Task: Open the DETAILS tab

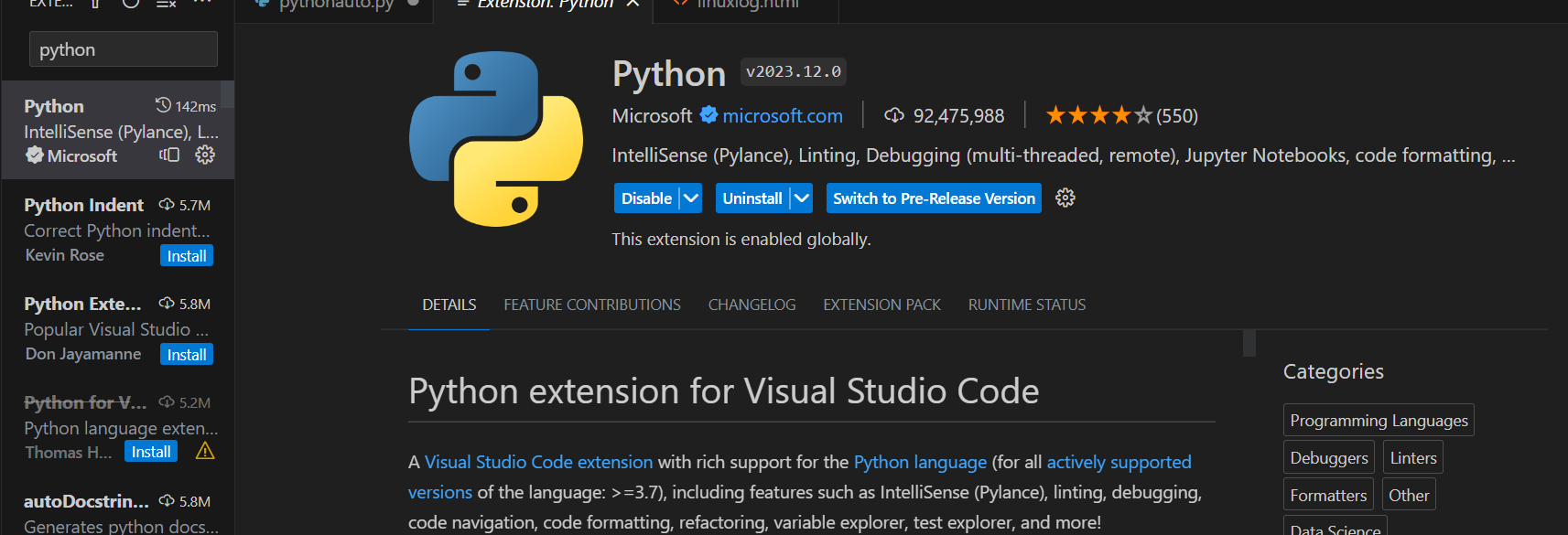Action: tap(449, 305)
